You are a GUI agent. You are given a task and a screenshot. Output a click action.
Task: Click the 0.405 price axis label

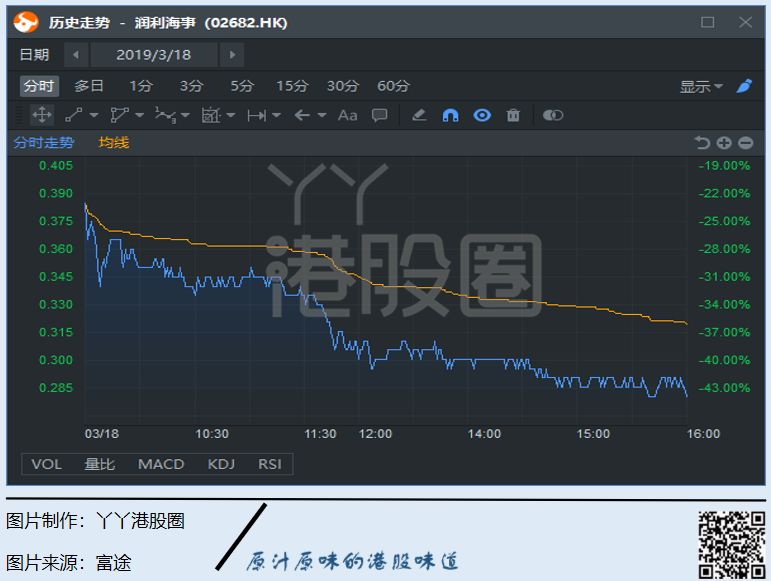point(56,166)
